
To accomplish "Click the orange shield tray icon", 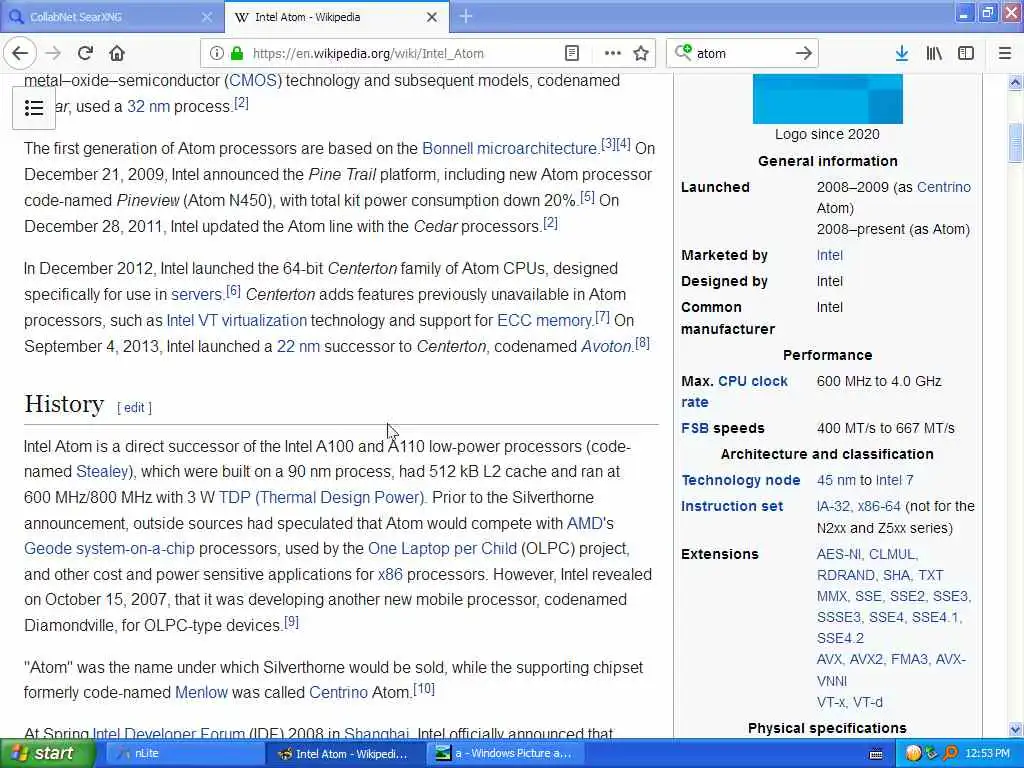I will 914,754.
